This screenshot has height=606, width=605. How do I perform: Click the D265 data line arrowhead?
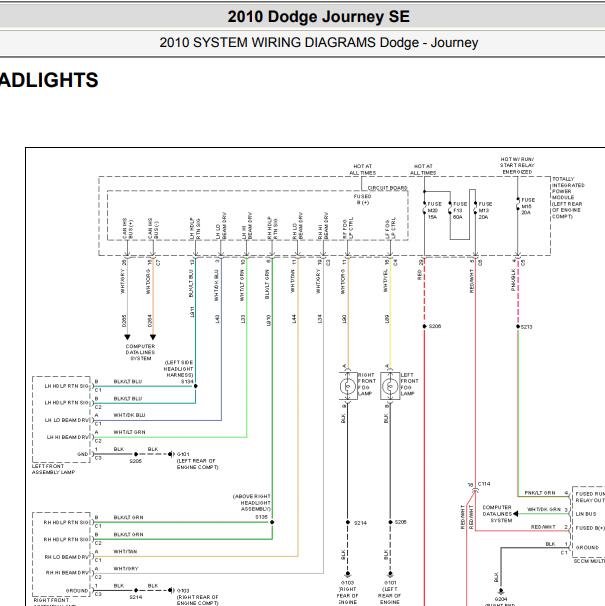click(127, 337)
